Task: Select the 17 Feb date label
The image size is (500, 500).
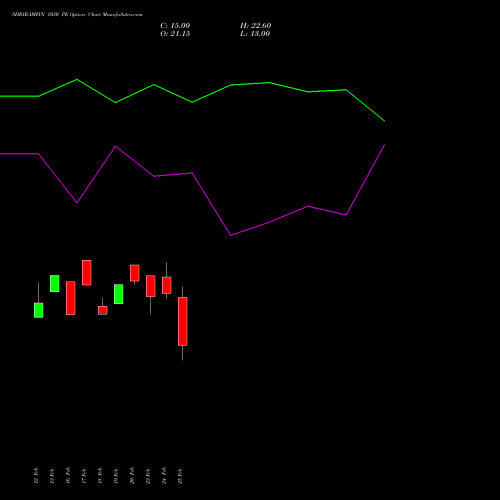Action: click(x=84, y=476)
